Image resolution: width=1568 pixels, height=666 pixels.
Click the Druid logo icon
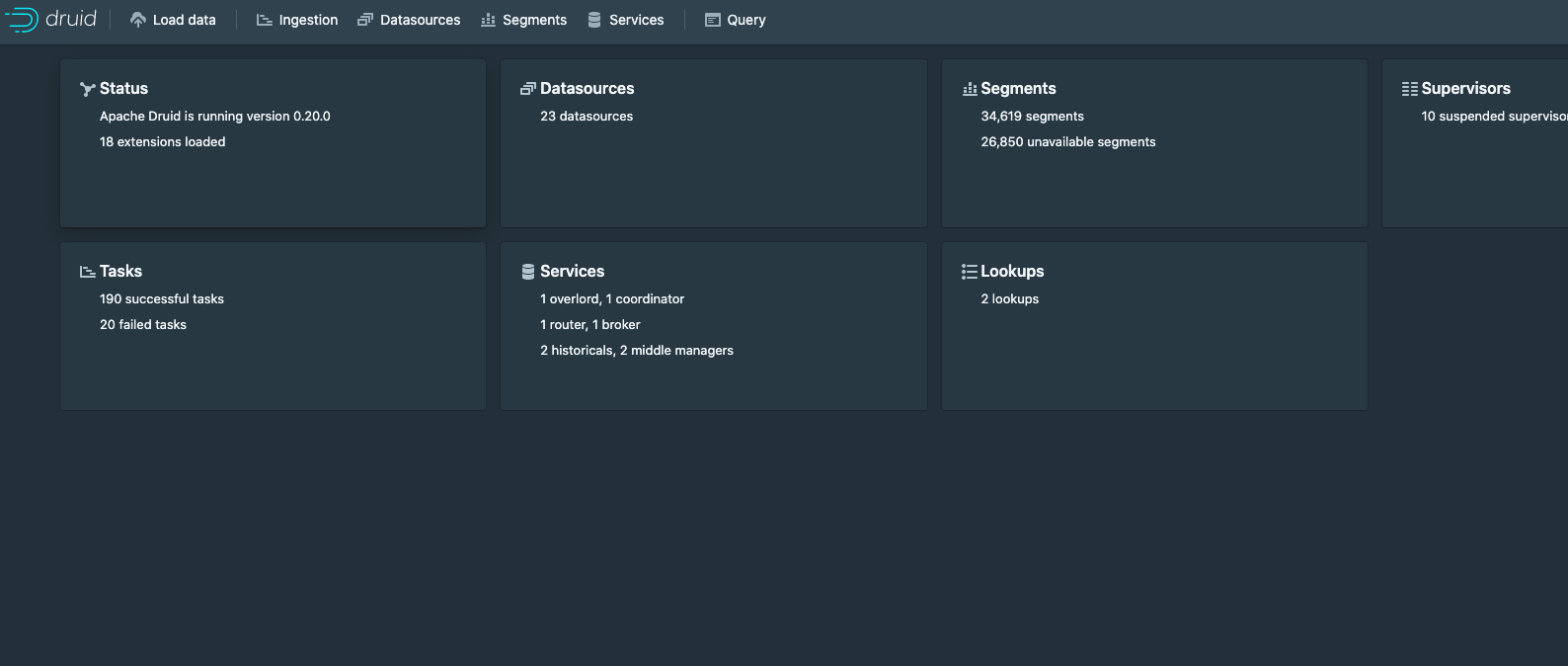point(22,20)
